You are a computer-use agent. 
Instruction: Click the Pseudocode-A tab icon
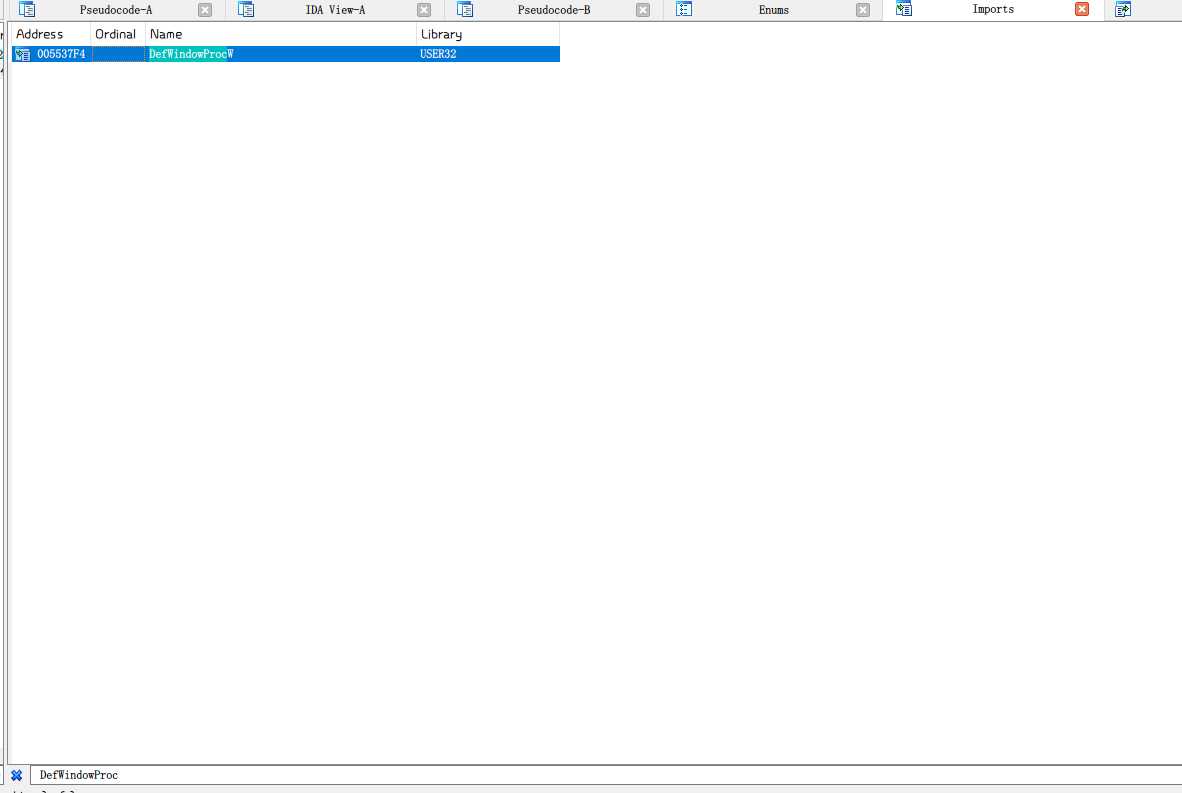click(27, 9)
